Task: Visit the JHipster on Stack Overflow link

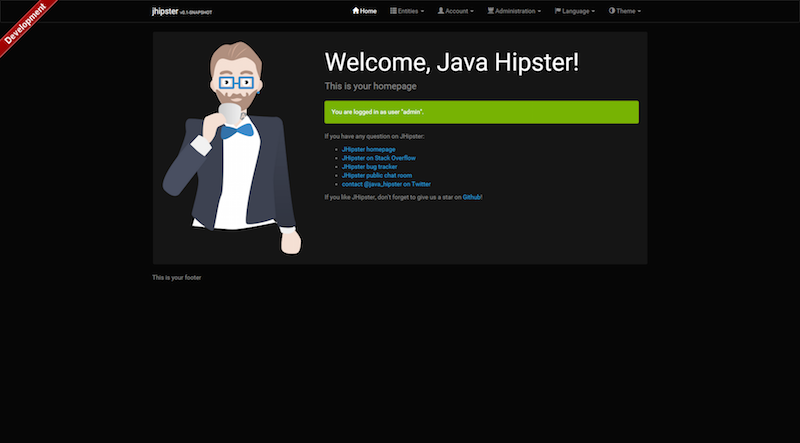Action: 378,158
